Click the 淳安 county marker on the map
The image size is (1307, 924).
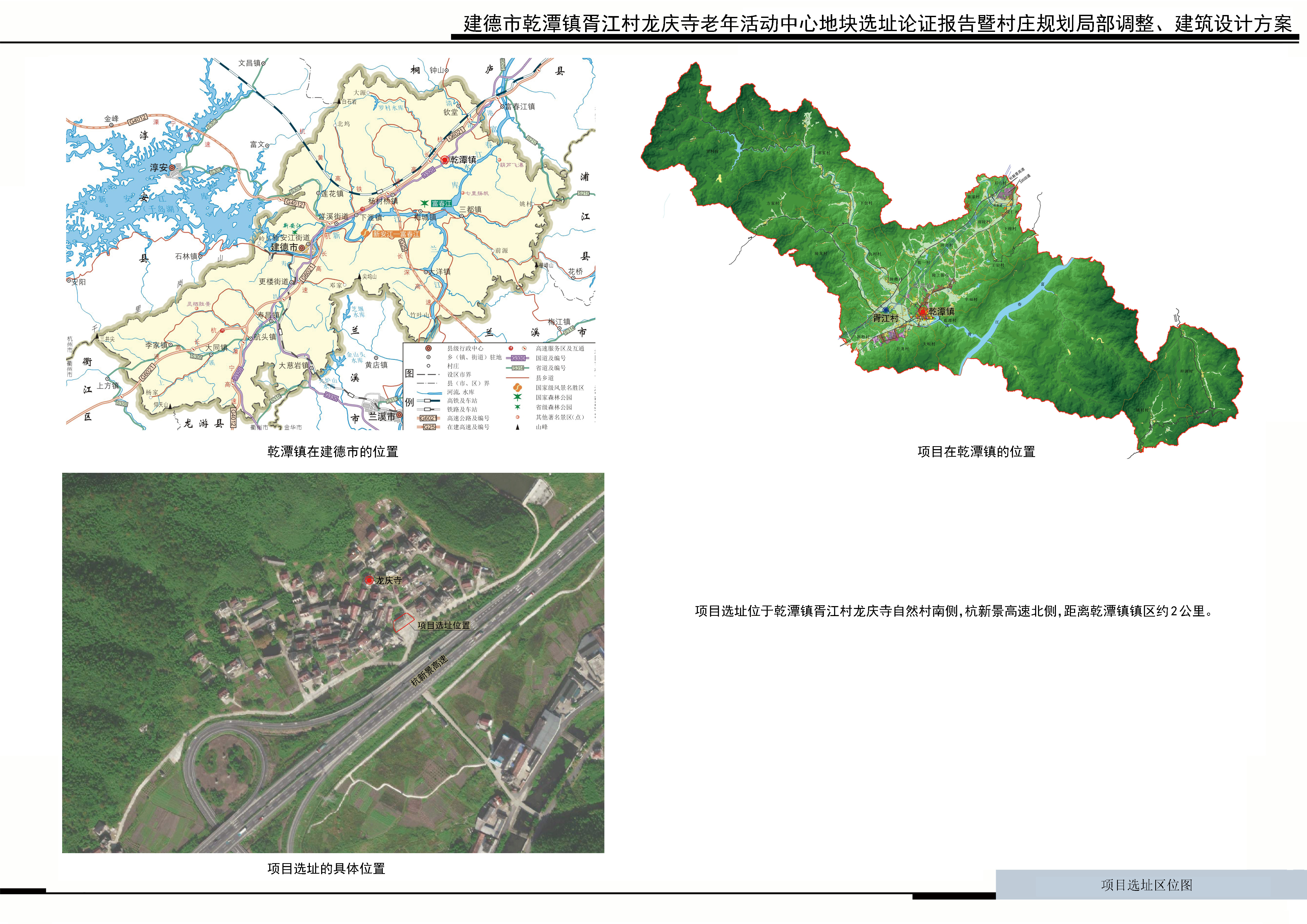(x=172, y=168)
